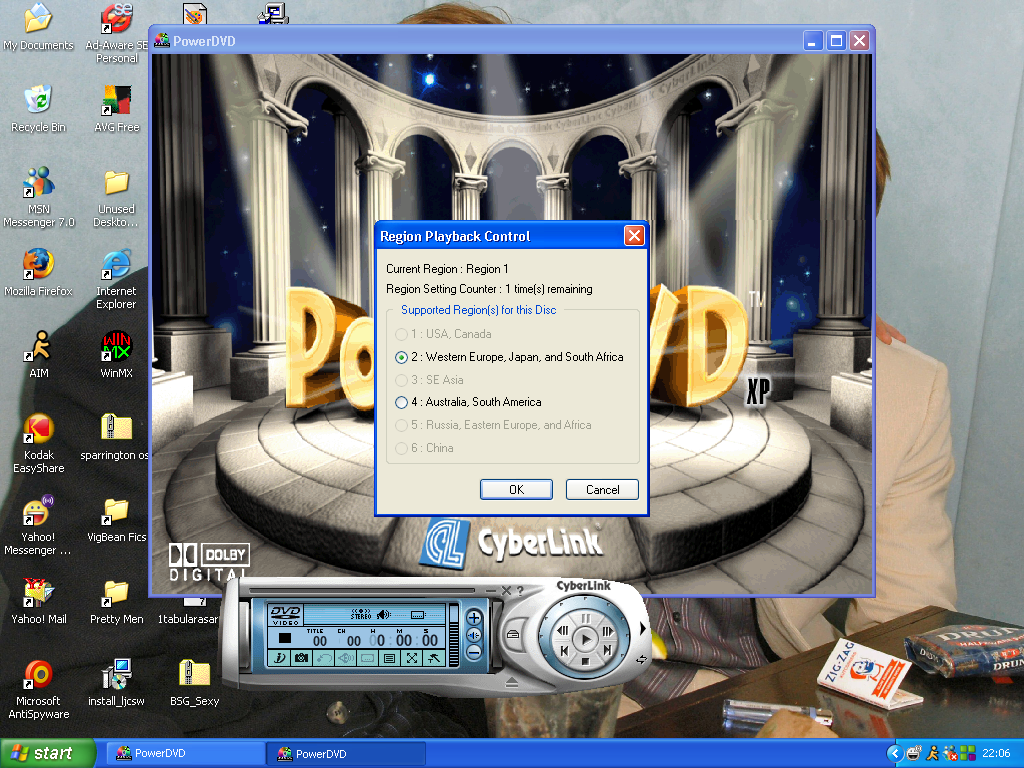Switch to first PowerDVD taskbar button
1024x768 pixels.
(x=184, y=753)
